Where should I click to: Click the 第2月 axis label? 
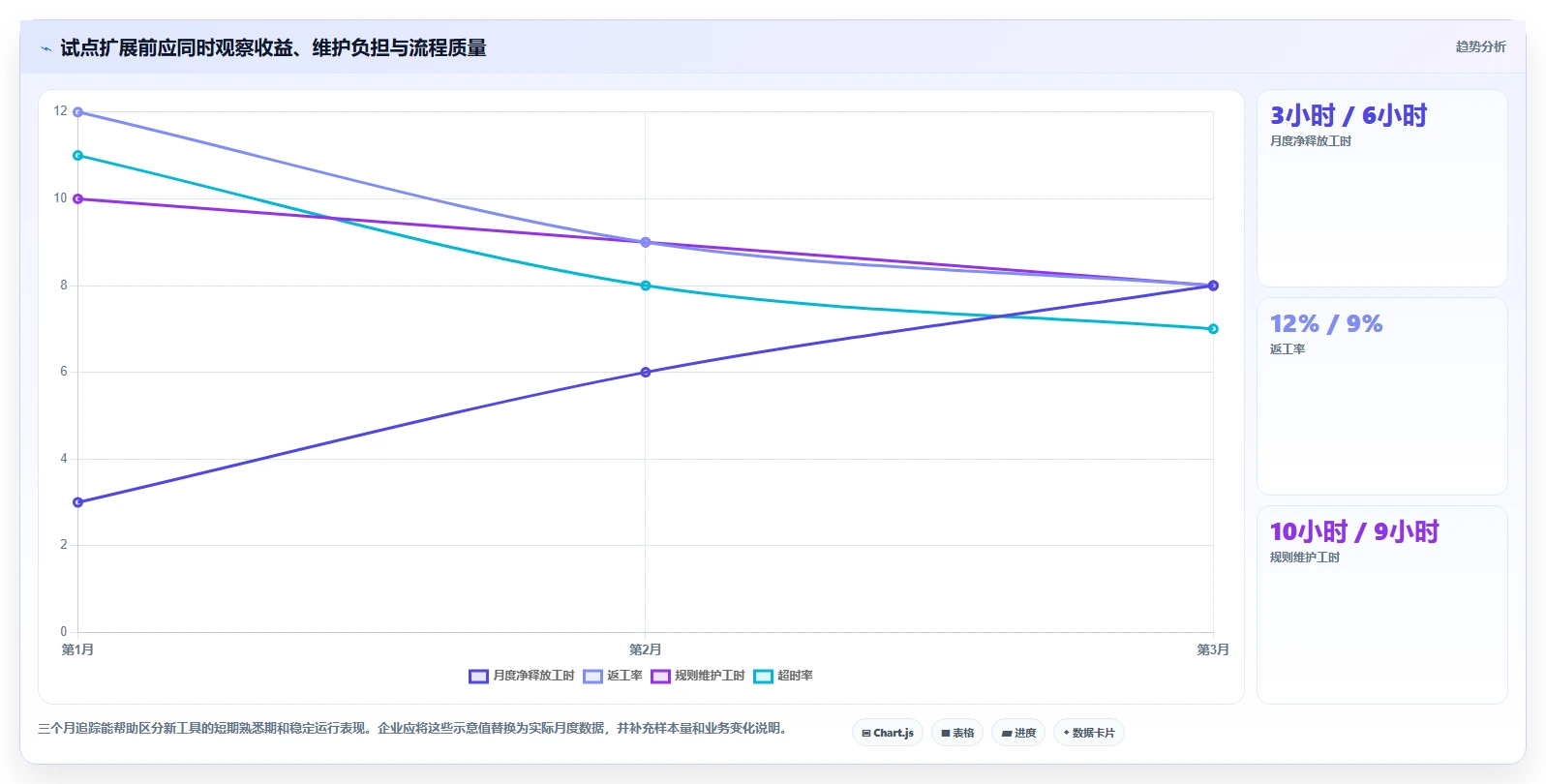point(645,649)
